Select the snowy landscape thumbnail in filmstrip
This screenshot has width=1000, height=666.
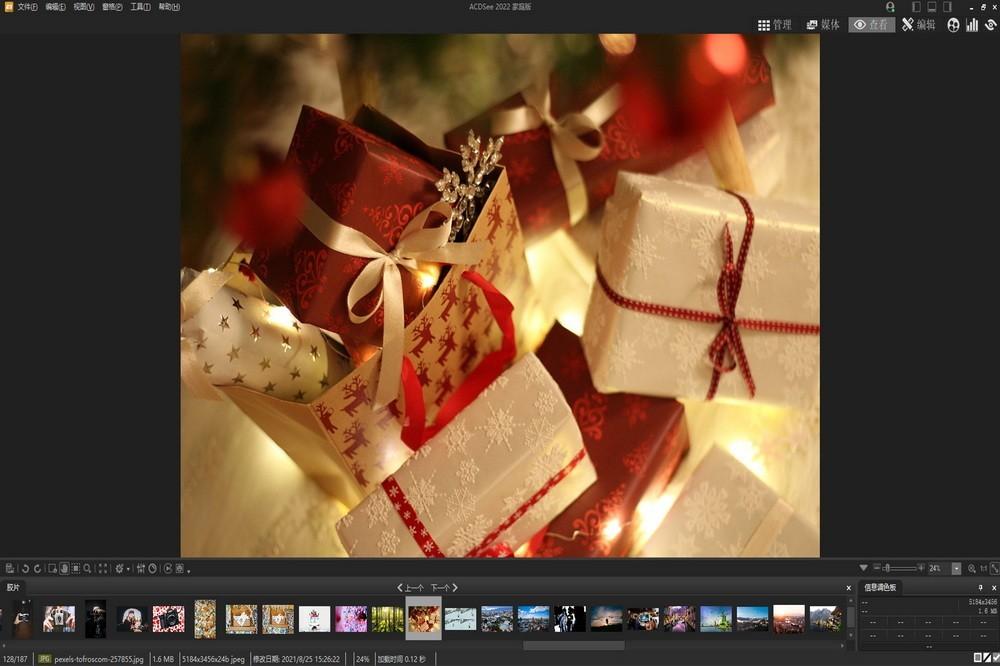click(x=460, y=619)
